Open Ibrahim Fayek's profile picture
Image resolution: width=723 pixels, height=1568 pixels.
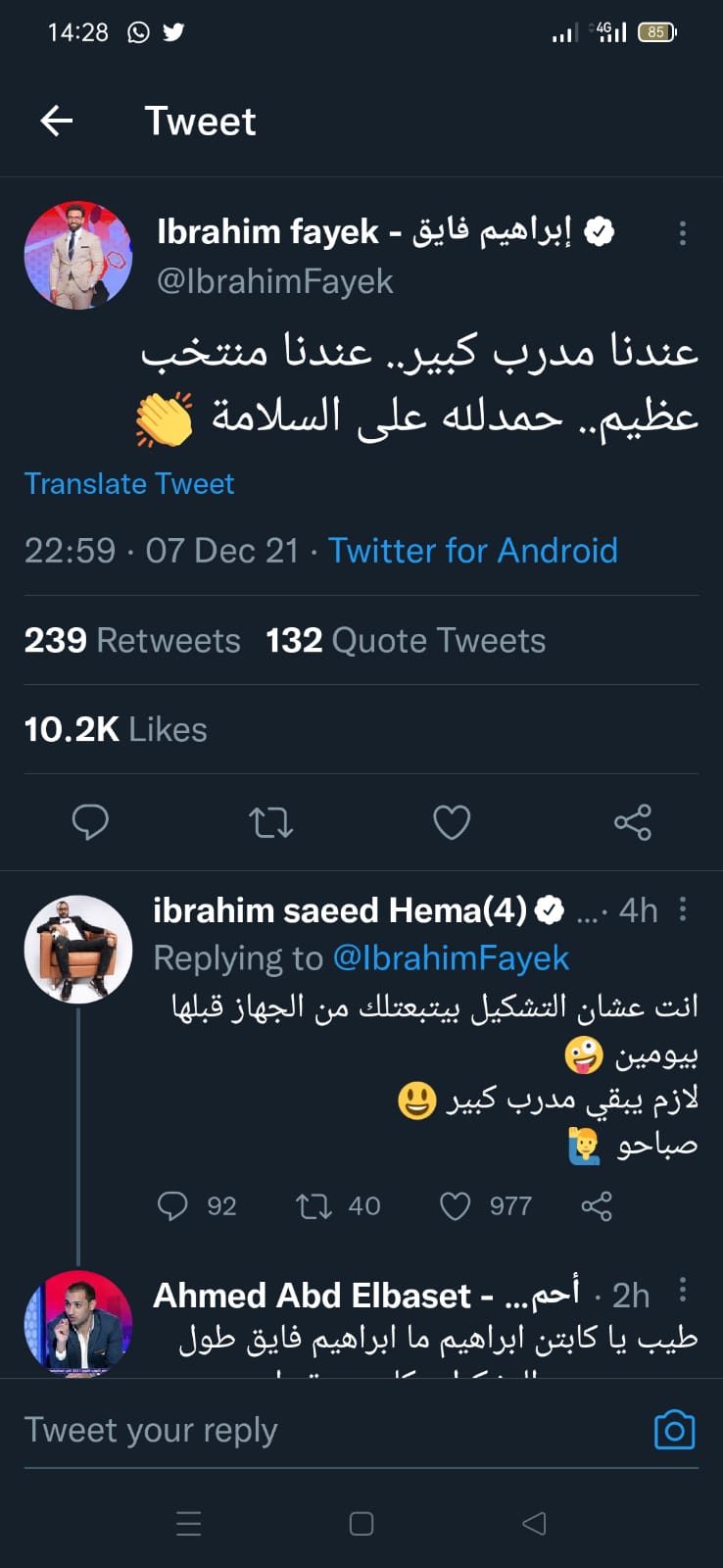pos(78,256)
